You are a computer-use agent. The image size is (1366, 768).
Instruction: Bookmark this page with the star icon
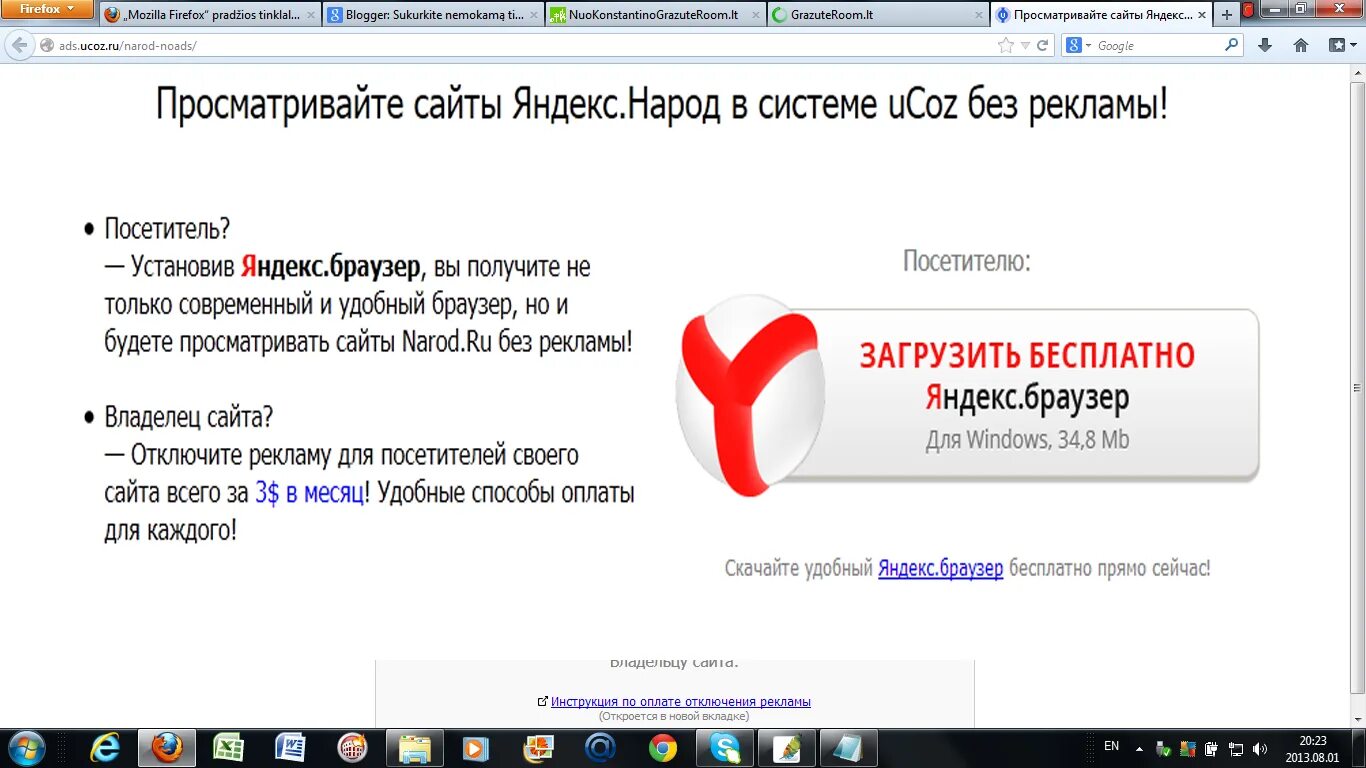(1006, 46)
